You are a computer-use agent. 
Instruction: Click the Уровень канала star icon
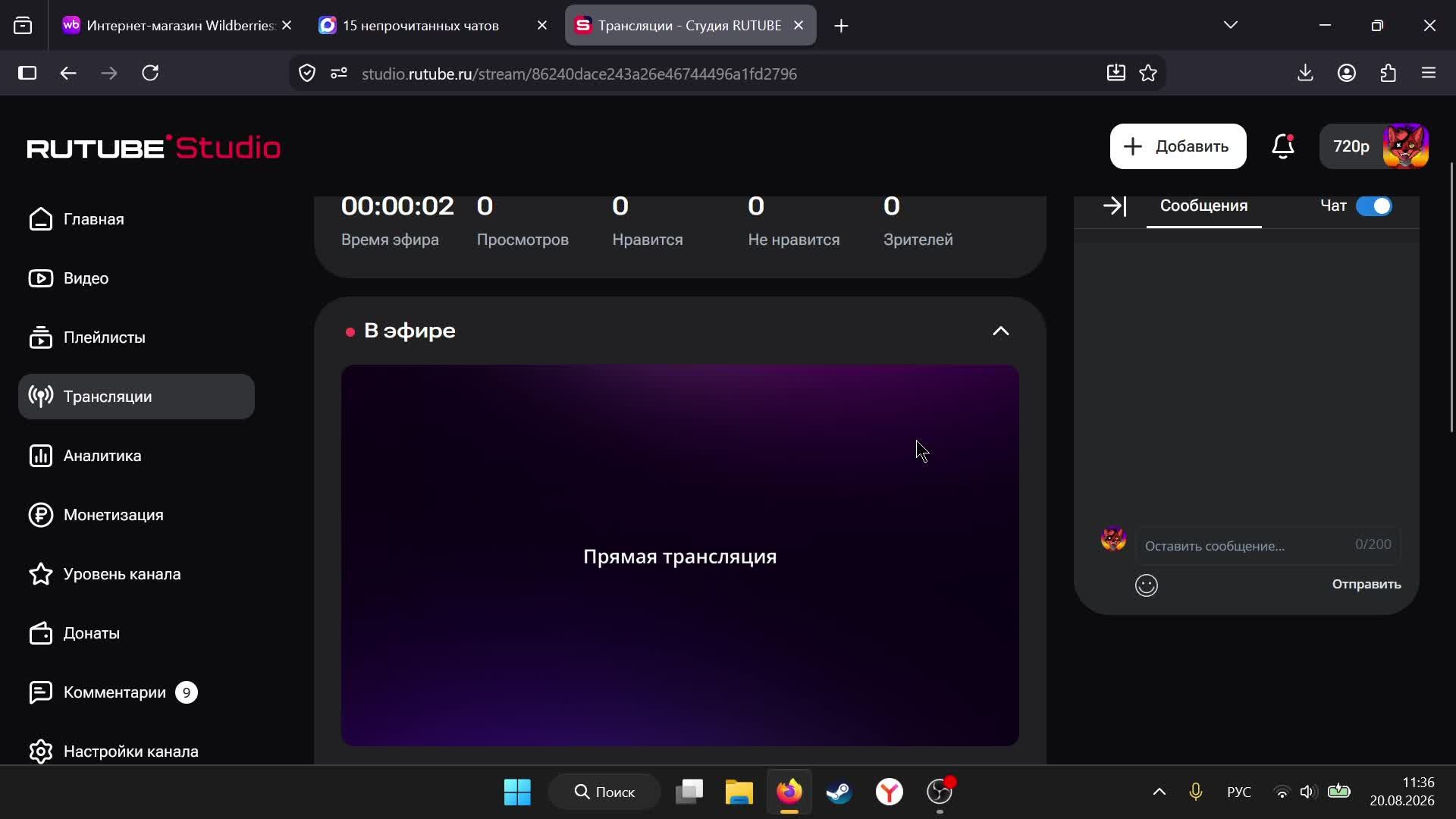pyautogui.click(x=40, y=574)
